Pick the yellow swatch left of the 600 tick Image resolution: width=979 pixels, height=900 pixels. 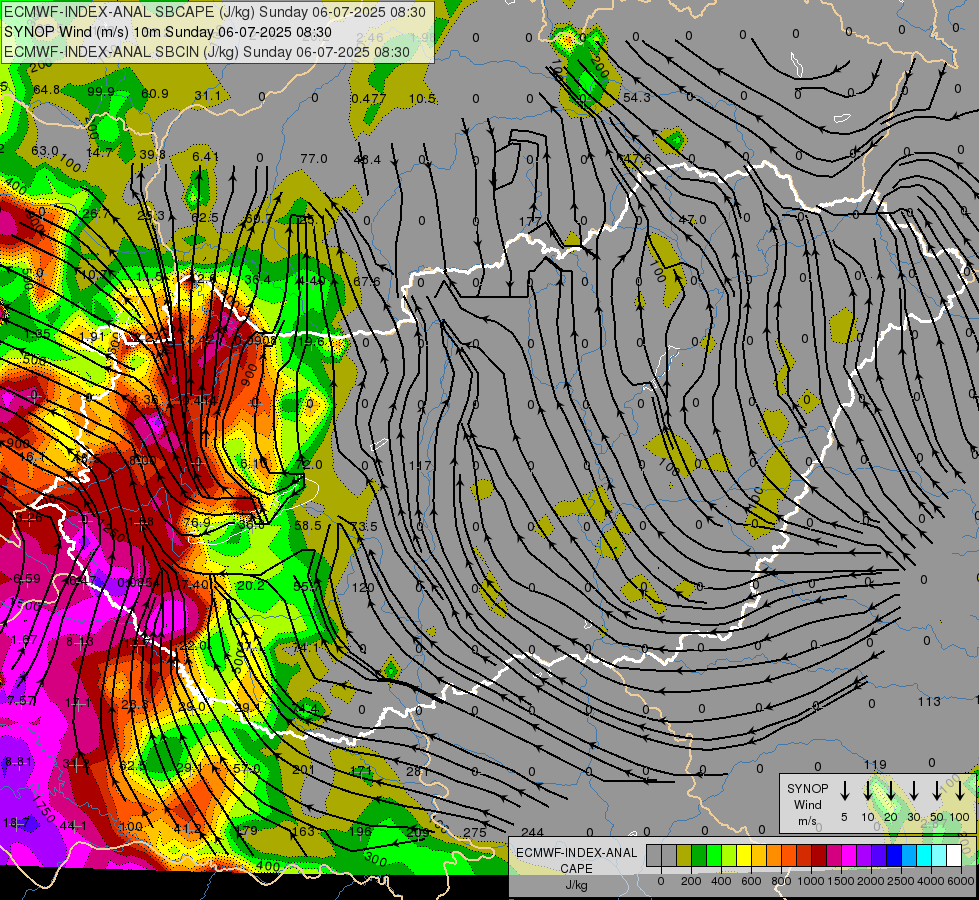pos(744,855)
